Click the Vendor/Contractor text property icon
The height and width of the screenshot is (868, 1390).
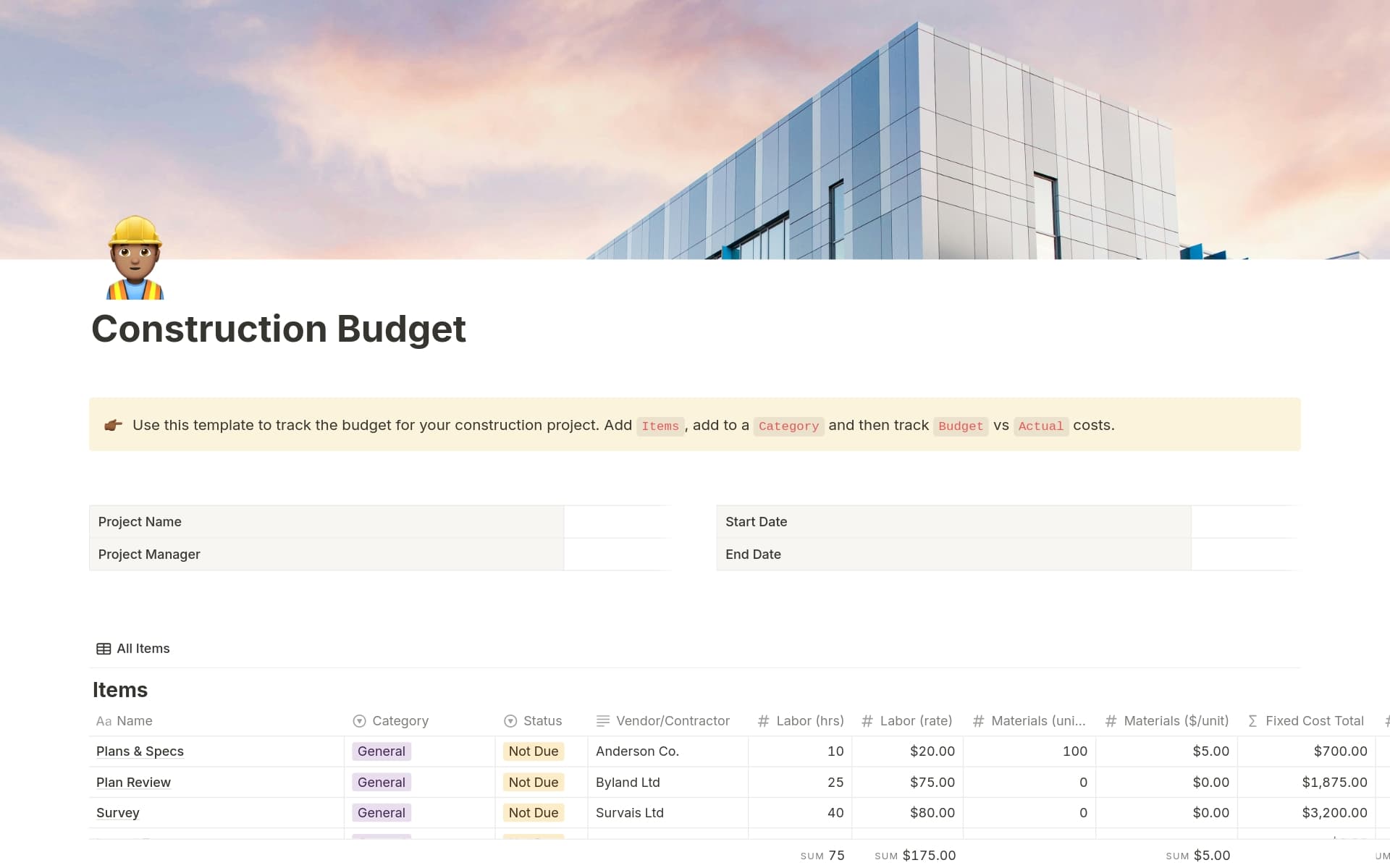[602, 721]
